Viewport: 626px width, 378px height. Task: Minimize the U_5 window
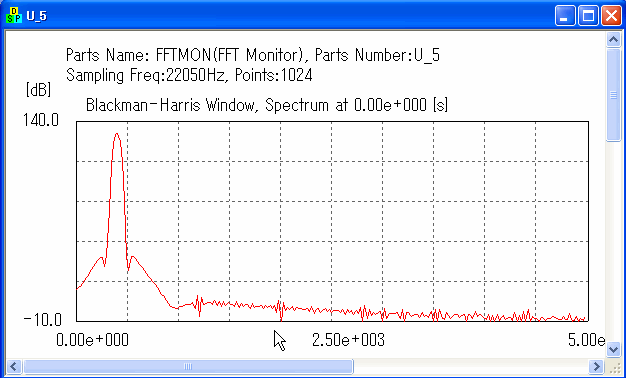point(565,16)
